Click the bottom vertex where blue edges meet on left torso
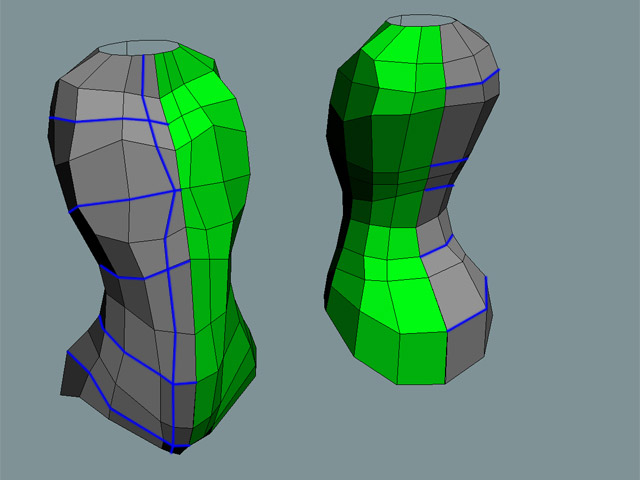This screenshot has height=480, width=640. click(x=173, y=446)
